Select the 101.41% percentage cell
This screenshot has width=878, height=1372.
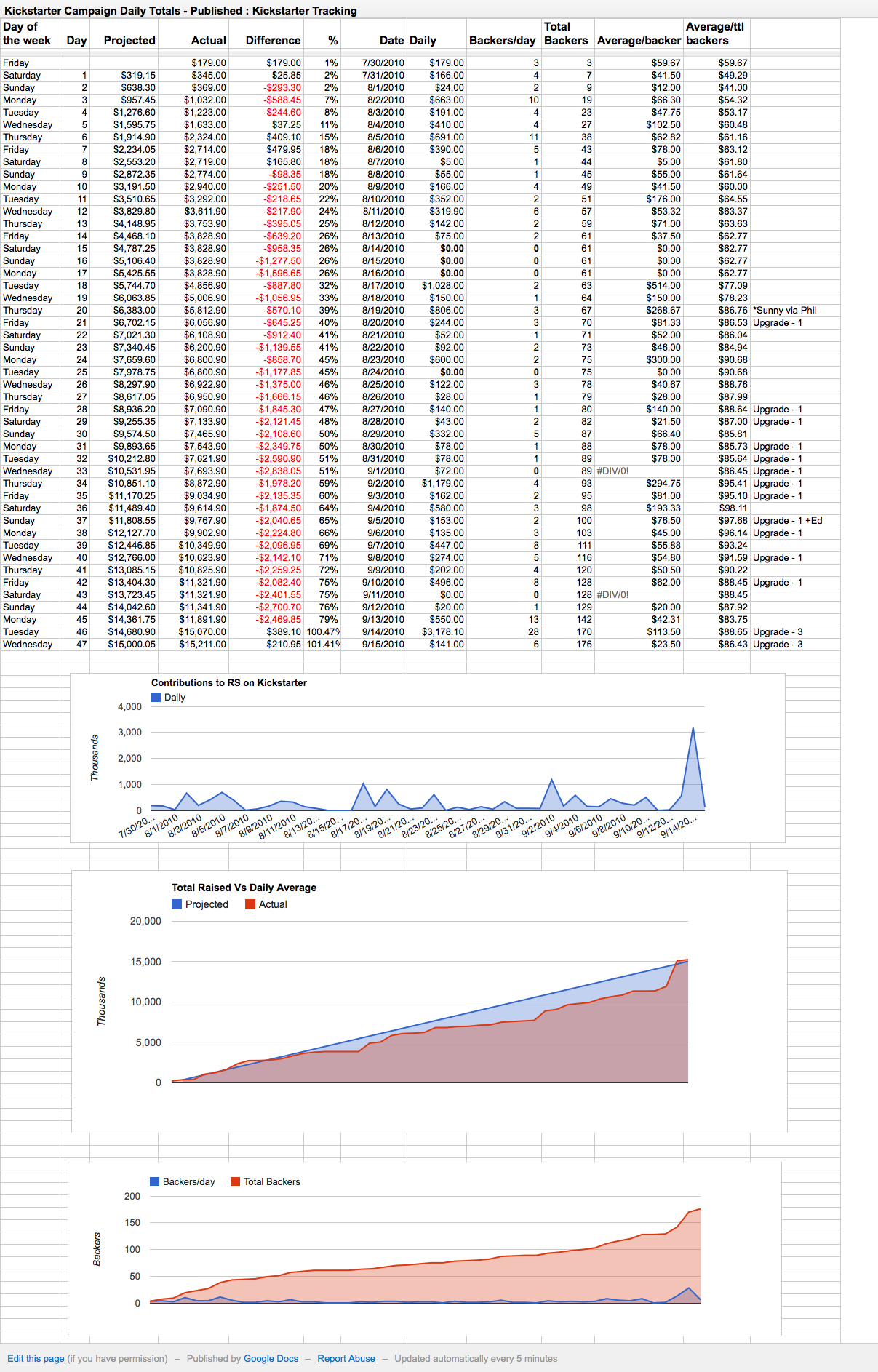(x=323, y=645)
